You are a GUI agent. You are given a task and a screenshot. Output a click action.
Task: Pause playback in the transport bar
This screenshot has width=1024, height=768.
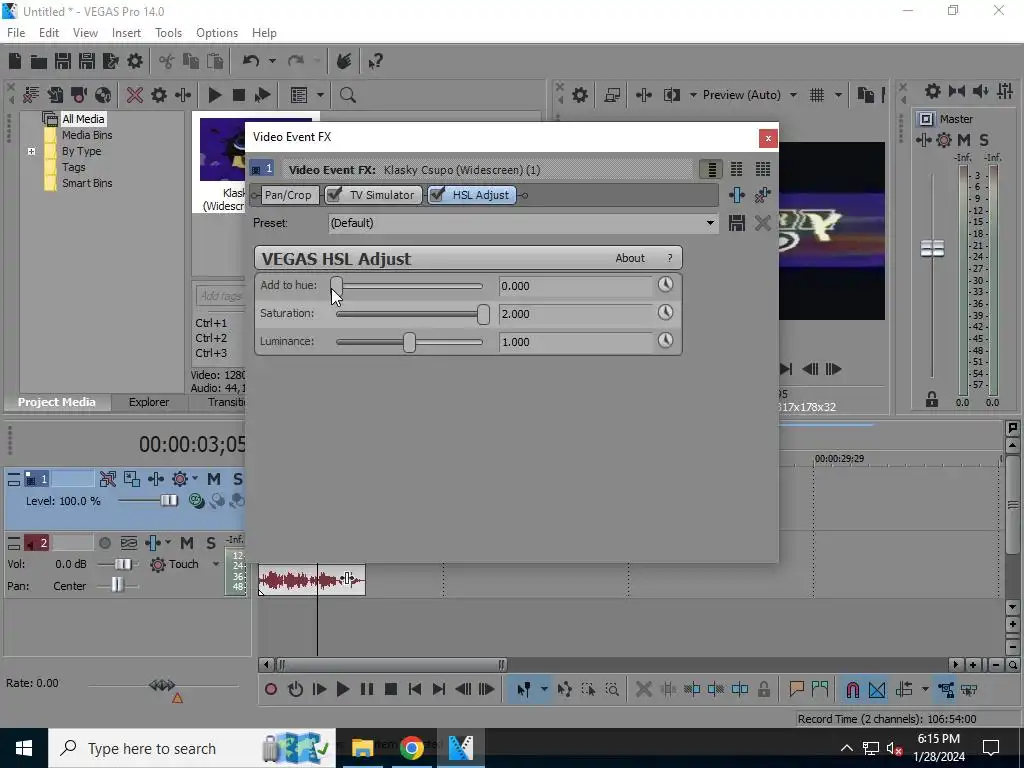367,689
